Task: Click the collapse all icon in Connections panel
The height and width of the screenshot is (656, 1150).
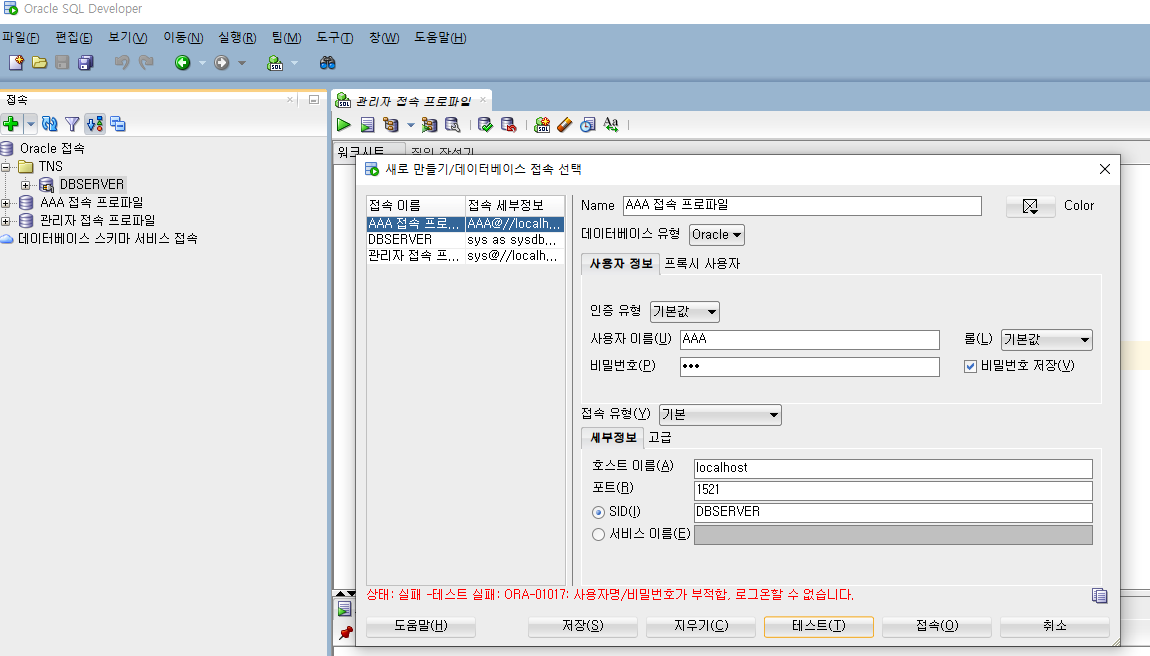Action: tap(117, 124)
